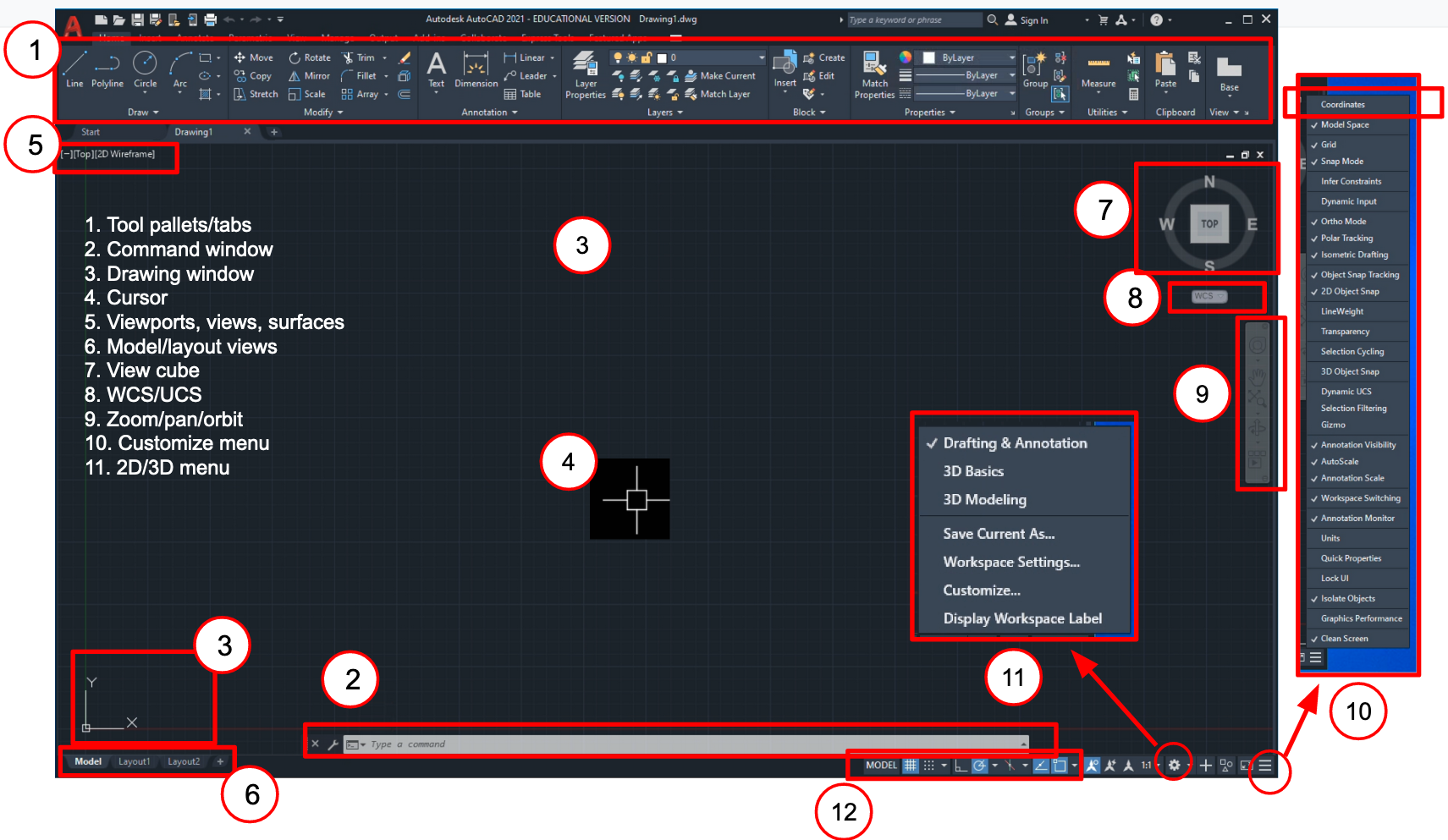Enable LineWeight in customization menu
This screenshot has width=1448, height=840.
click(x=1357, y=311)
